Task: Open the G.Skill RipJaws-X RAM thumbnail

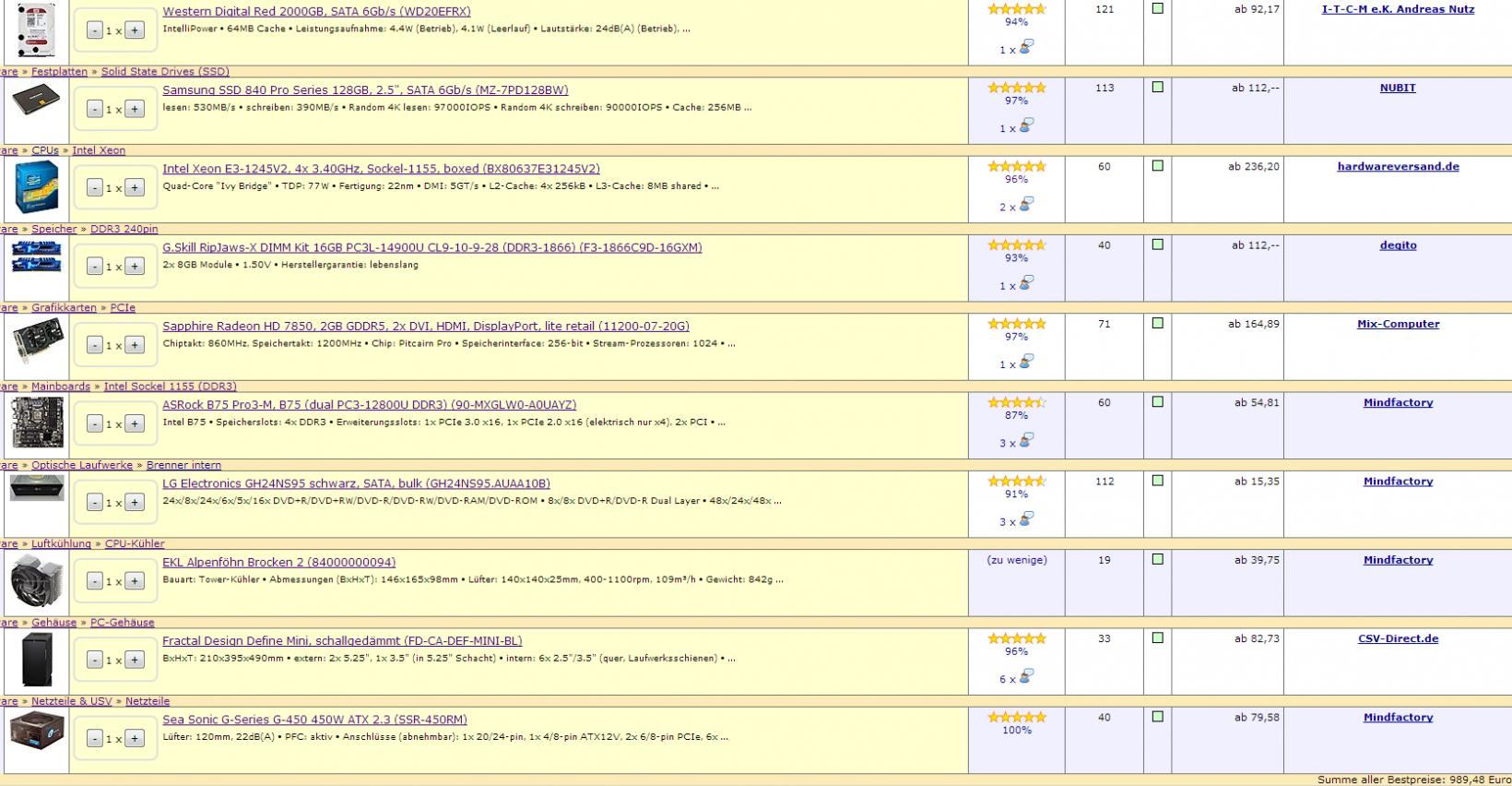Action: tap(36, 256)
